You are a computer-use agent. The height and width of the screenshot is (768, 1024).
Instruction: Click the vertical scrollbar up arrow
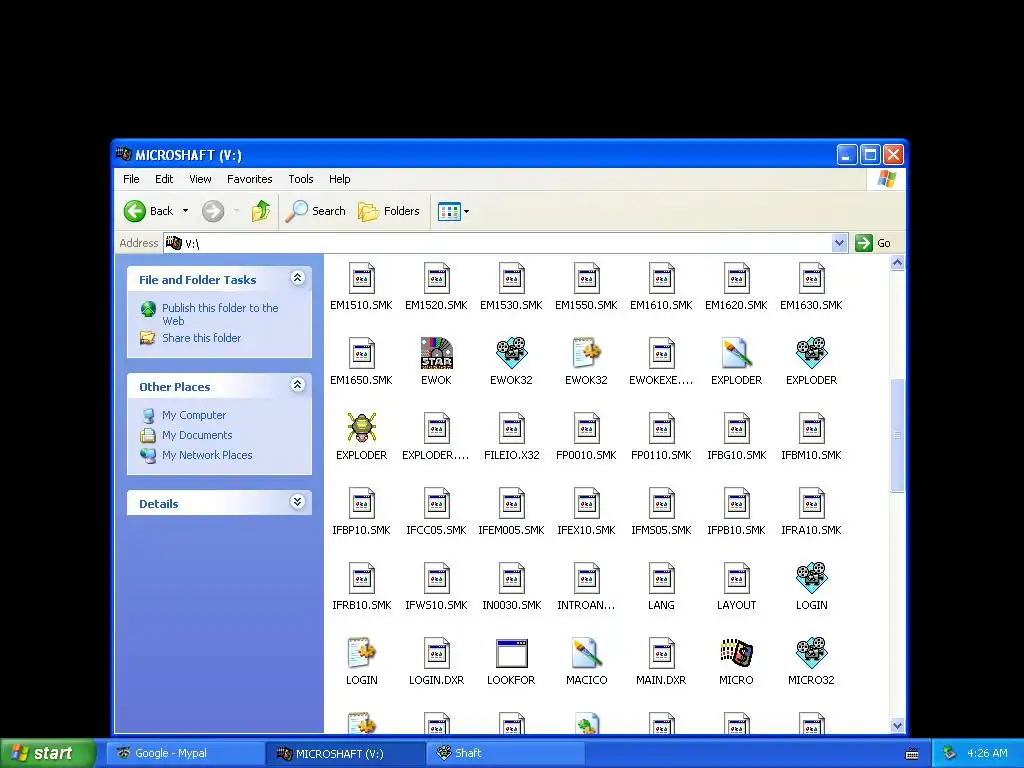(x=897, y=263)
